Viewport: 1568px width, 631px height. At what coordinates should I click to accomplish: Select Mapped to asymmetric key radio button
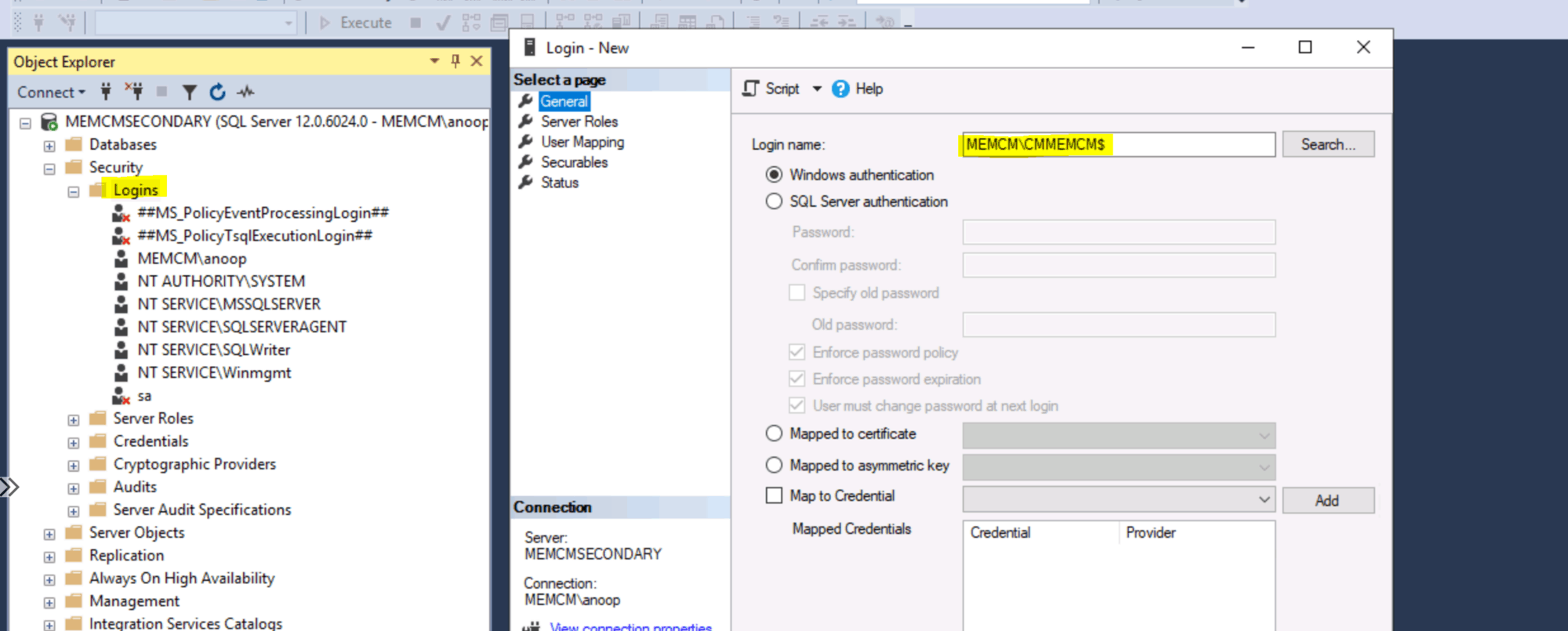click(x=774, y=465)
